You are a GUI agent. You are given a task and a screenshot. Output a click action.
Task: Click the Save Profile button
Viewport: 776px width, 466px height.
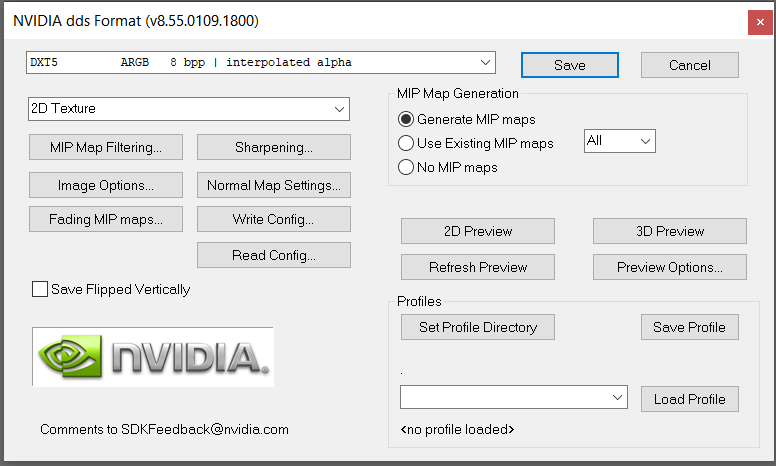tap(689, 327)
